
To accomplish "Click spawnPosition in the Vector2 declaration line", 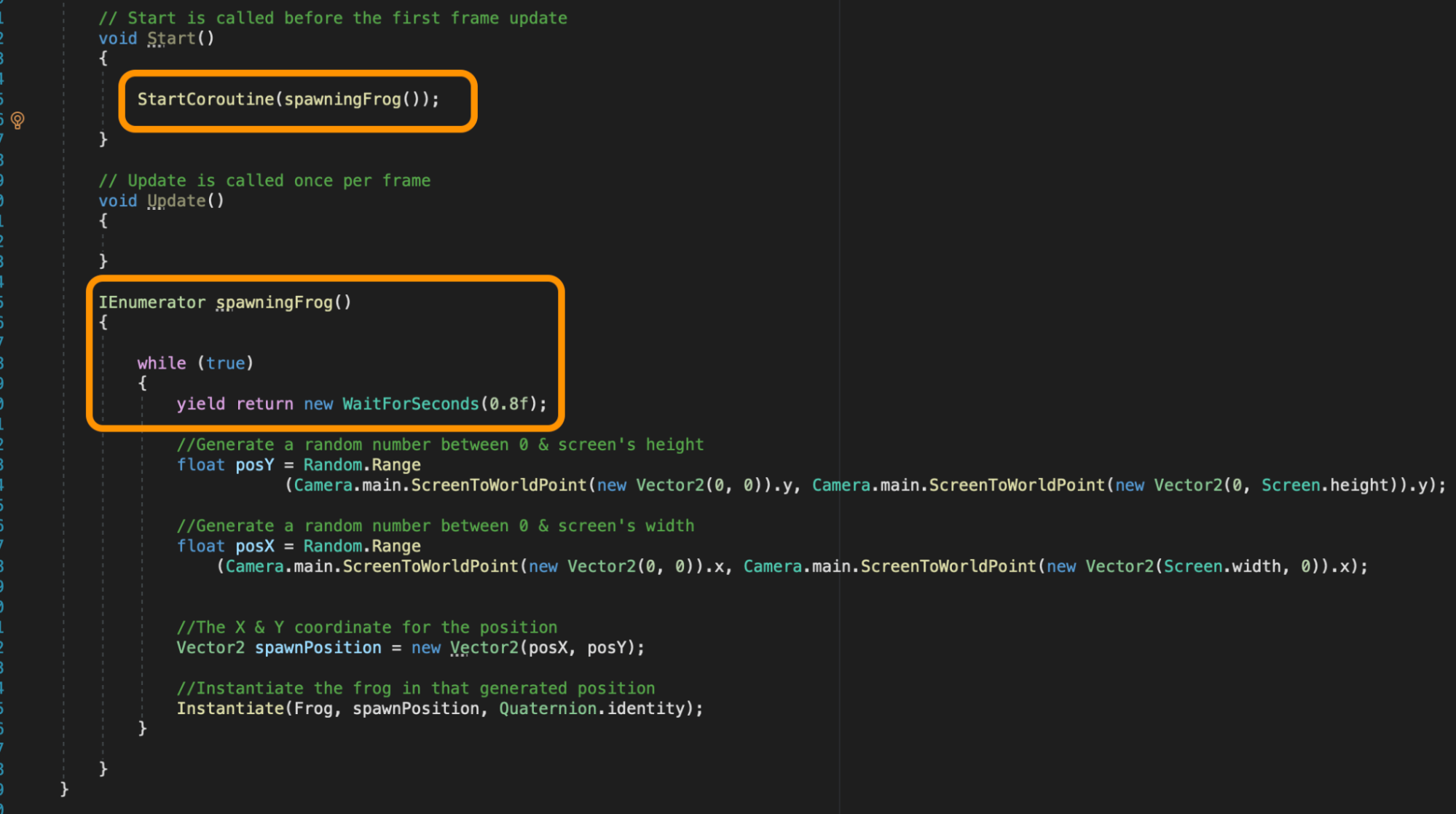I will (x=318, y=648).
